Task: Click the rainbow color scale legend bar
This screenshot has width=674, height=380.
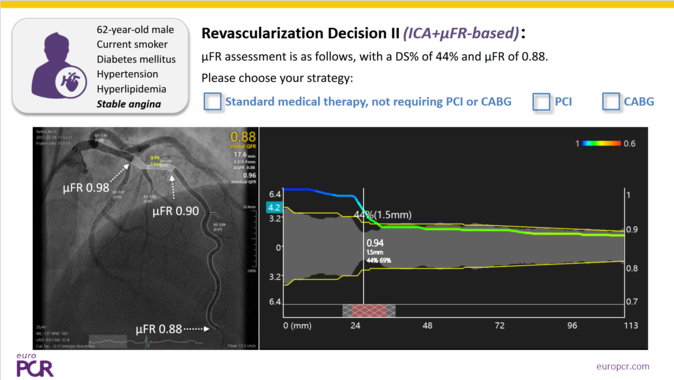Action: pos(601,144)
